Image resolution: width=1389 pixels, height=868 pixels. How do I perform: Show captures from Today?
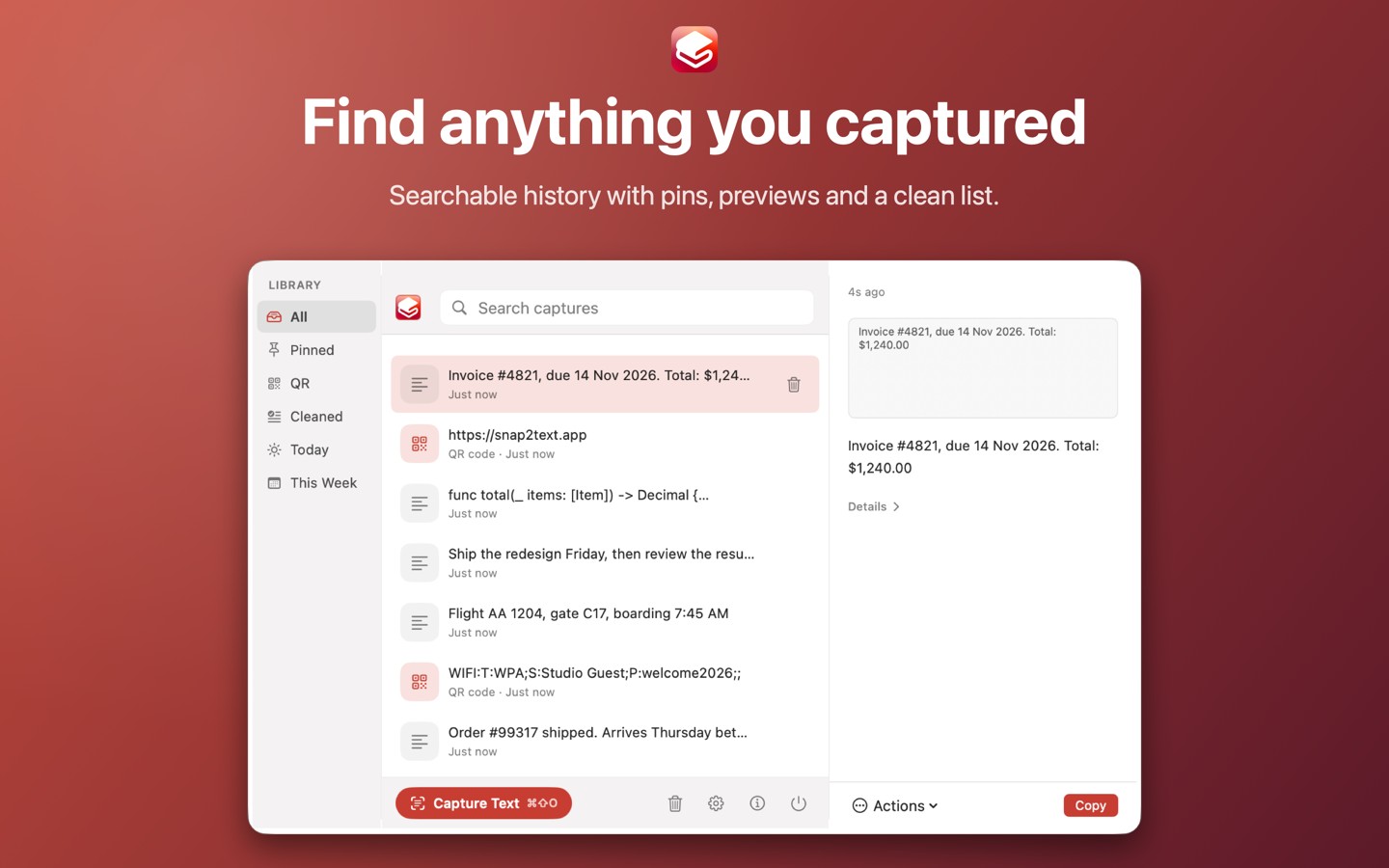coord(316,449)
